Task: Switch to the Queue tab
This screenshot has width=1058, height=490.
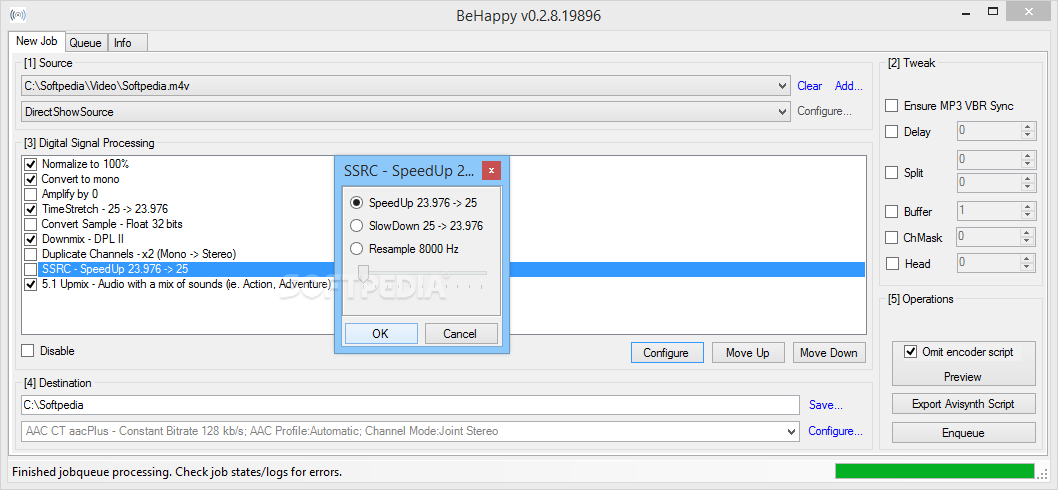Action: [x=85, y=43]
